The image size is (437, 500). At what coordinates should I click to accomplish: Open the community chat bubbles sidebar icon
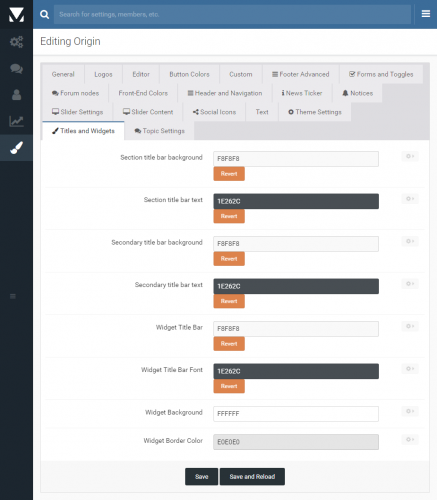point(16,69)
